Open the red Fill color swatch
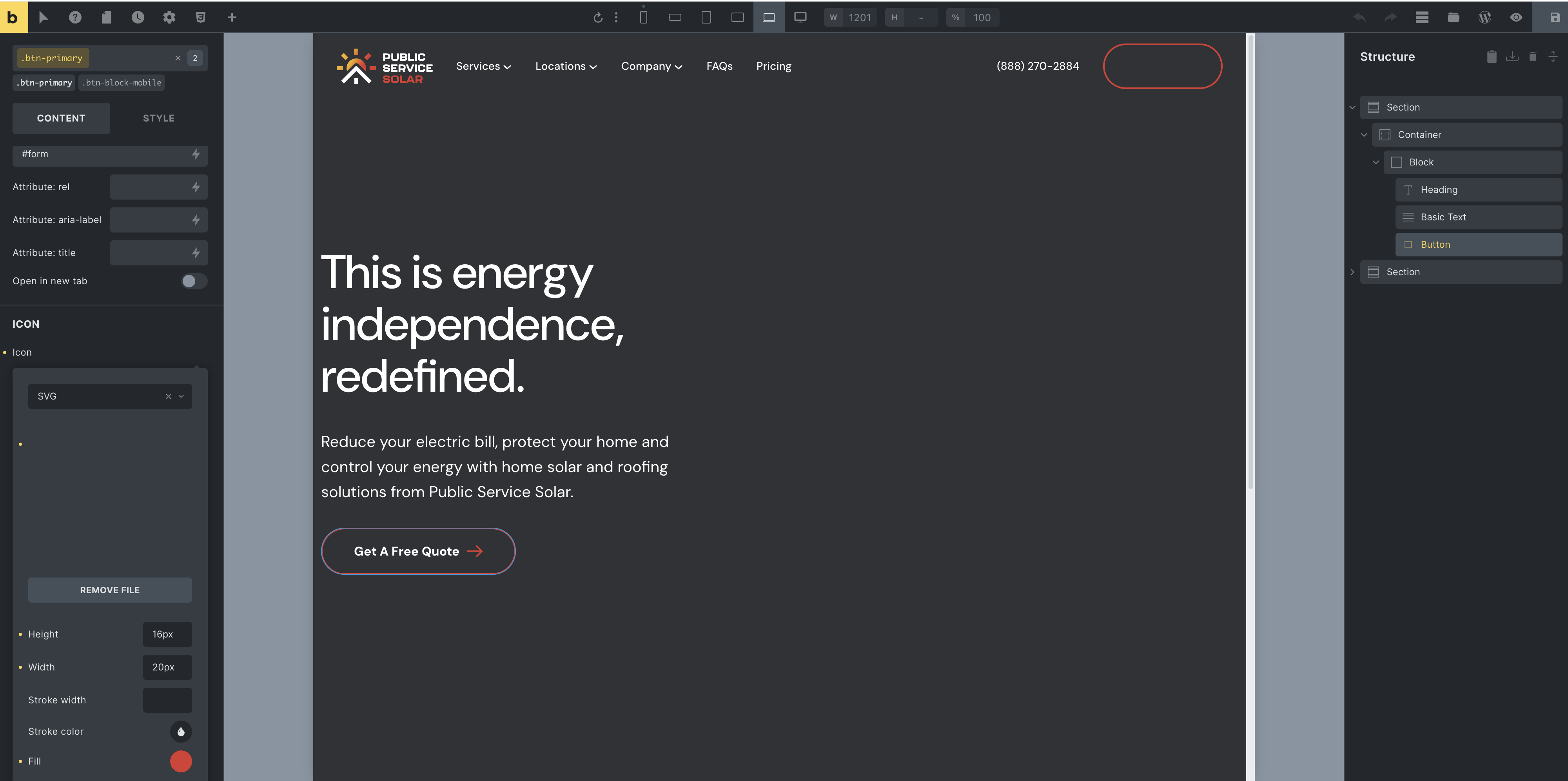1568x781 pixels. [181, 761]
